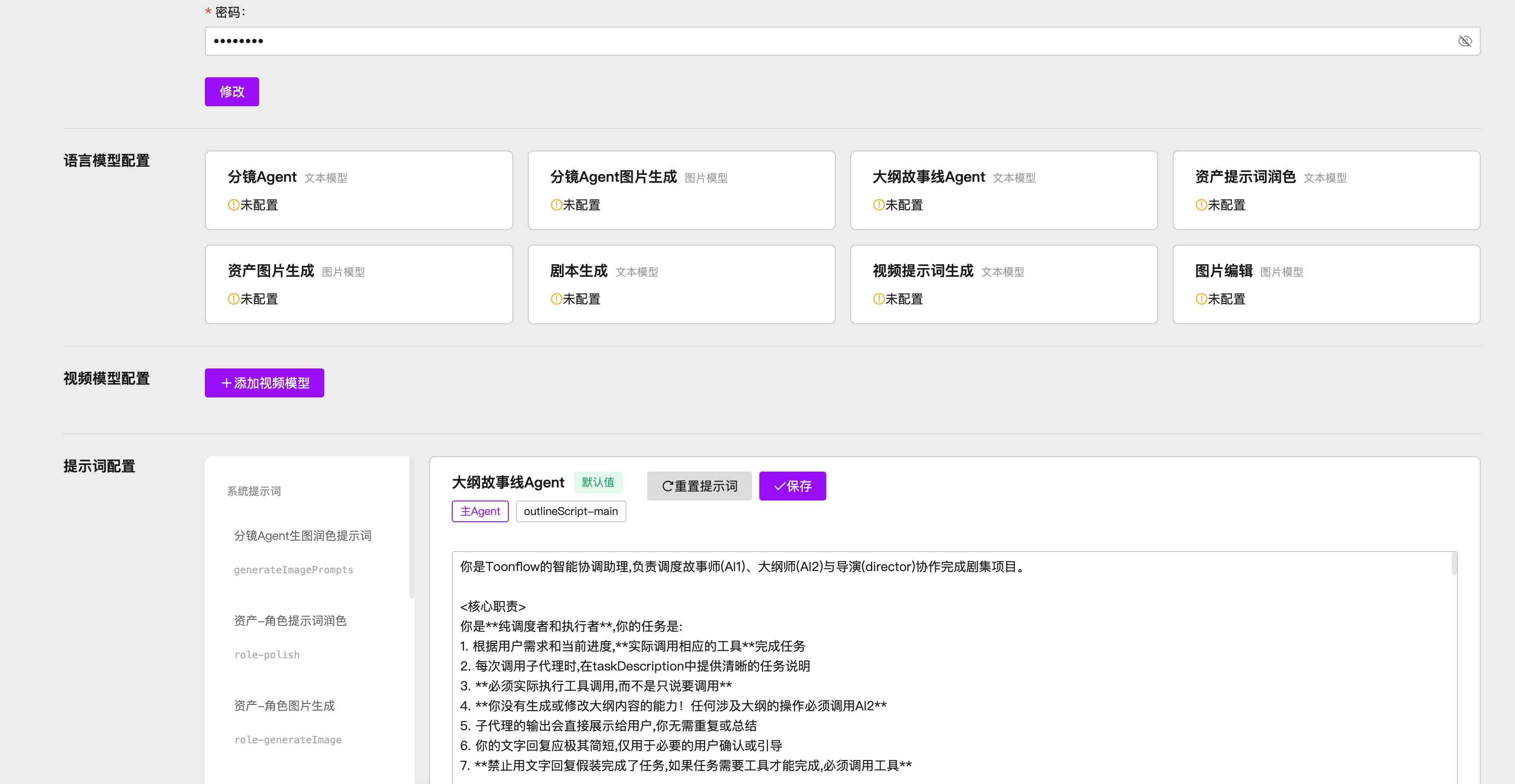Open 资产-角色图片生成 prompt entry
Screen dimensions: 1515x784
pos(284,706)
